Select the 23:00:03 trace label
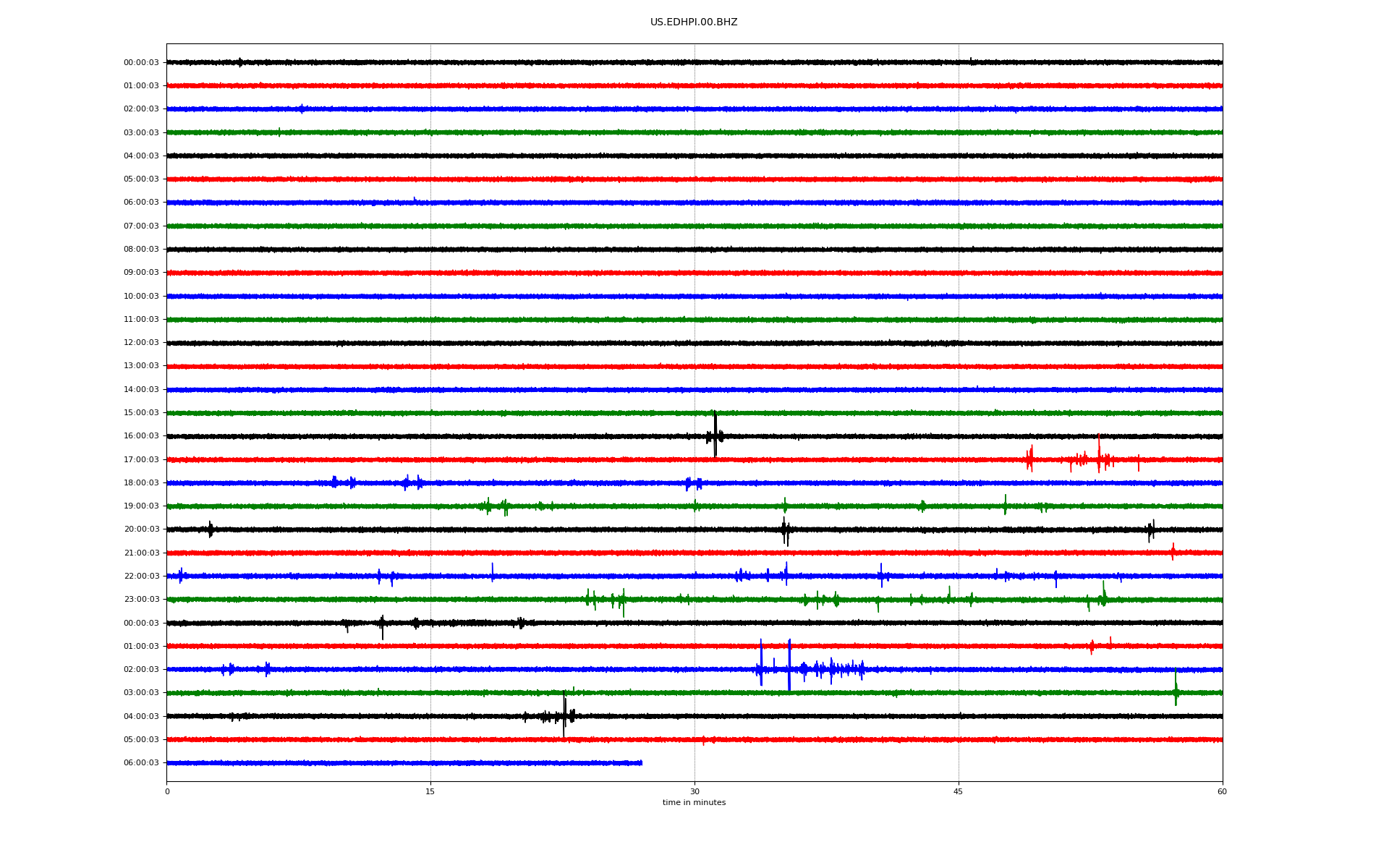1389x868 pixels. pos(141,599)
